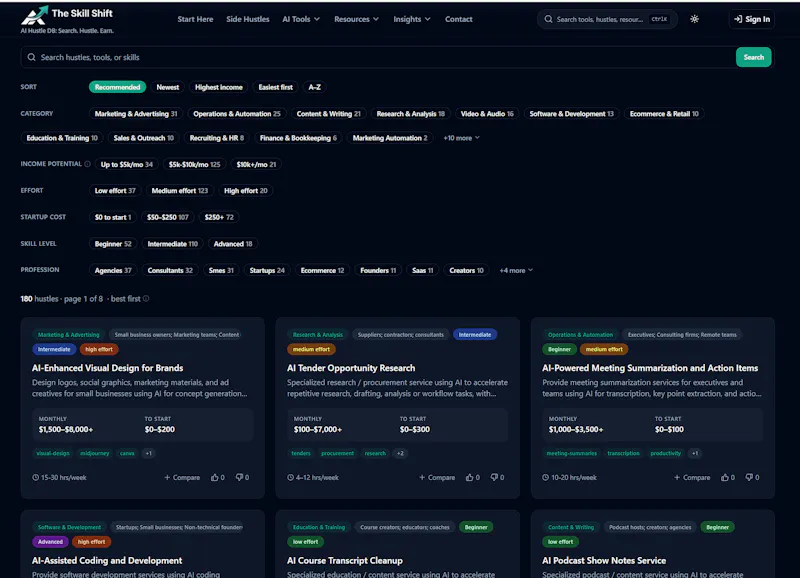Thumbs up AI Tender Opportunity Research

pyautogui.click(x=469, y=478)
